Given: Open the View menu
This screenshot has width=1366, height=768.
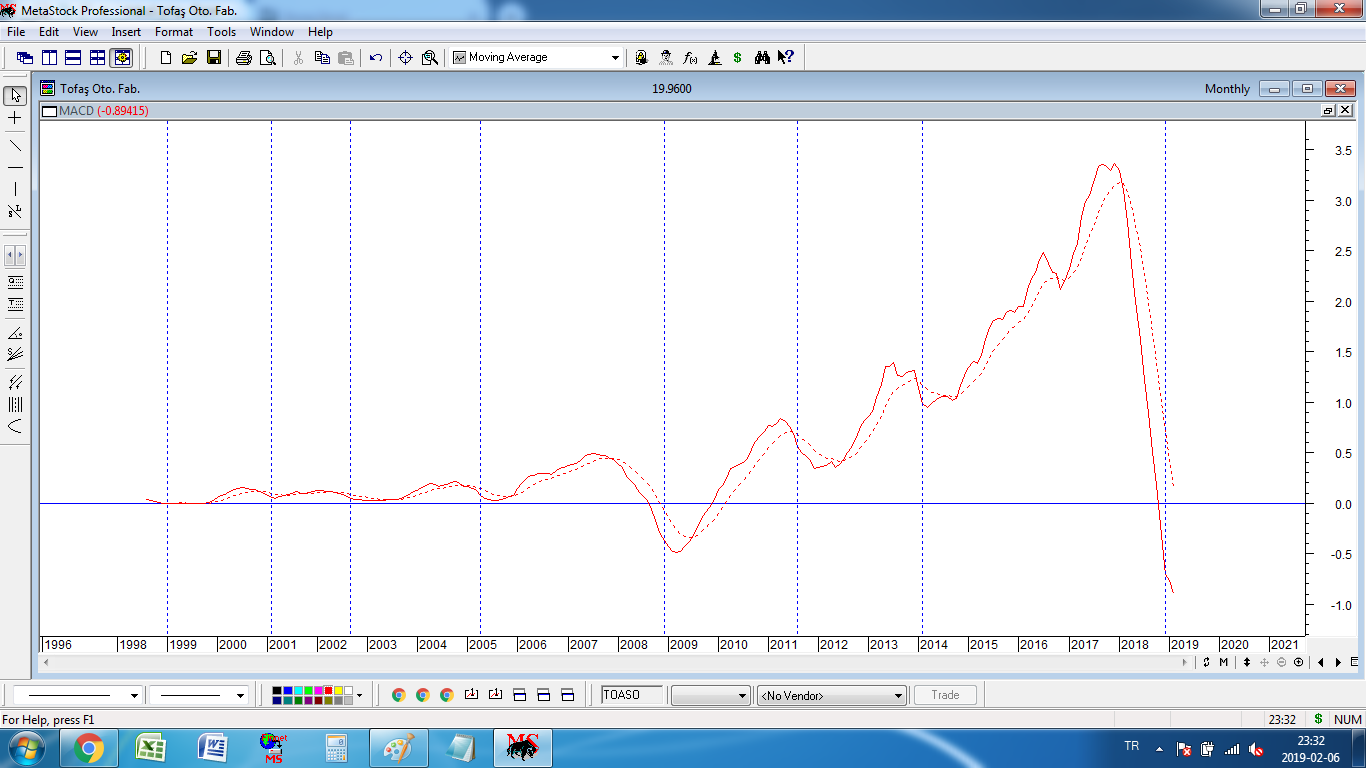Looking at the screenshot, I should (85, 32).
